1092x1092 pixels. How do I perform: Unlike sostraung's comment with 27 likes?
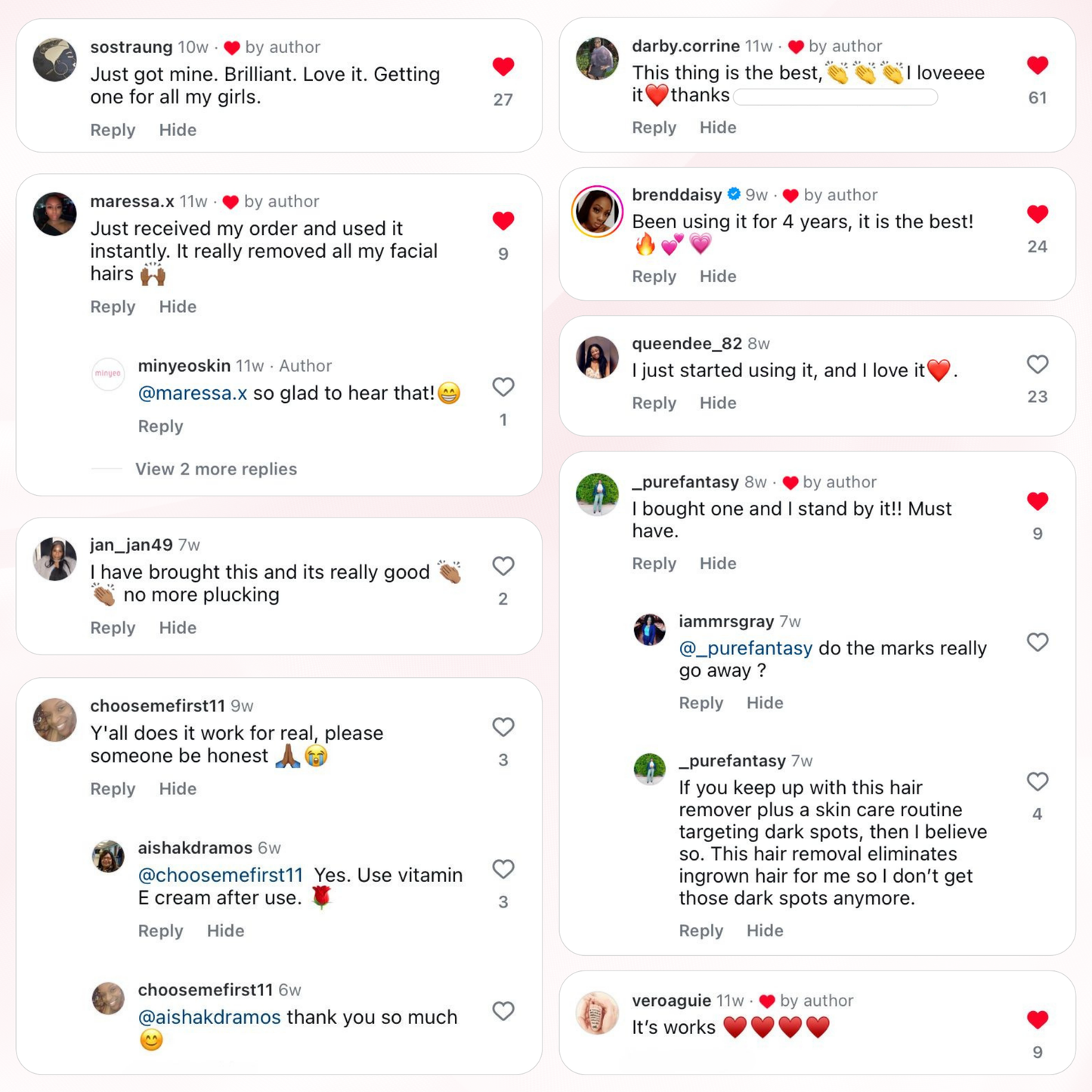[x=503, y=67]
